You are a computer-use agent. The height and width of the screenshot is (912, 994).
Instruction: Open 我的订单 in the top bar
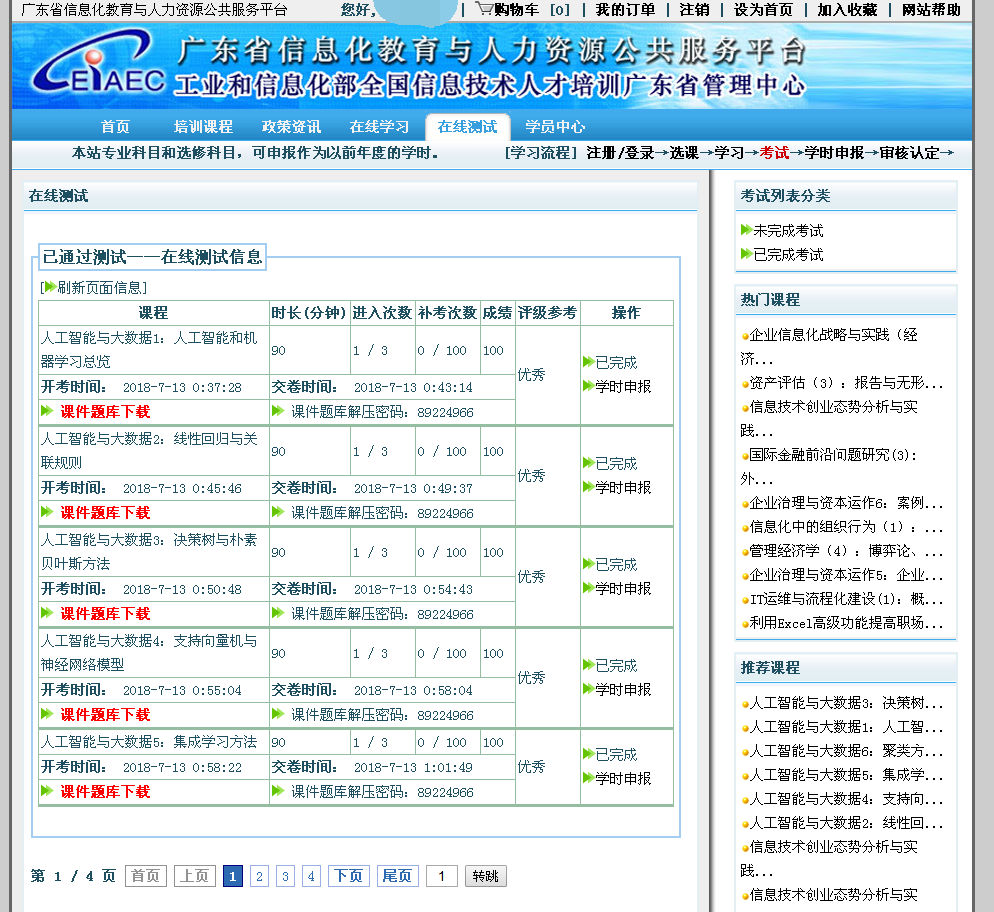point(625,10)
